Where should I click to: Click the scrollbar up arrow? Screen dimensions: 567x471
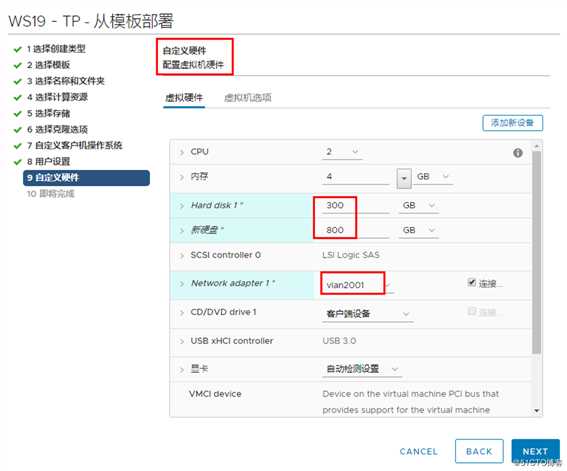pos(537,146)
